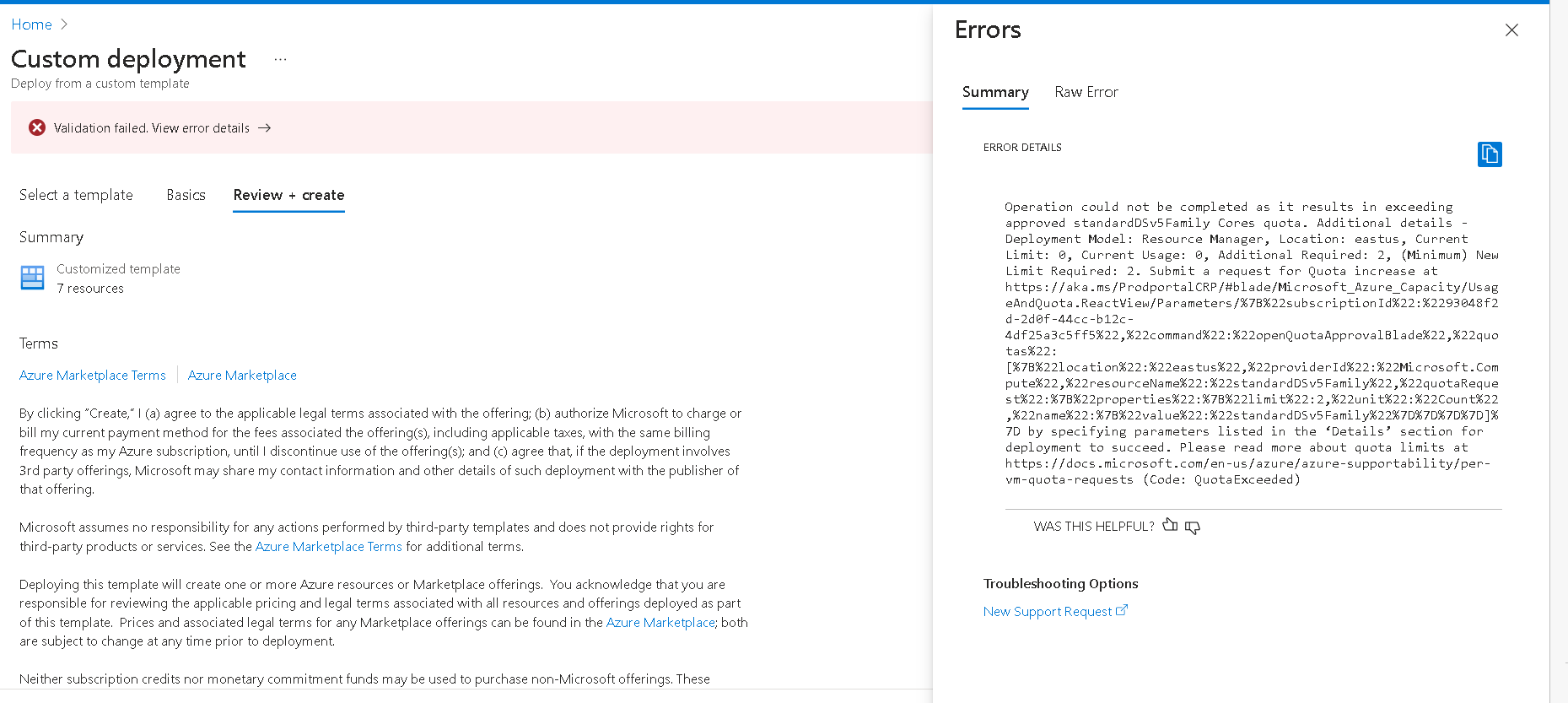This screenshot has height=703, width=1568.
Task: Navigate to Home breadcrumb link
Action: 32,24
